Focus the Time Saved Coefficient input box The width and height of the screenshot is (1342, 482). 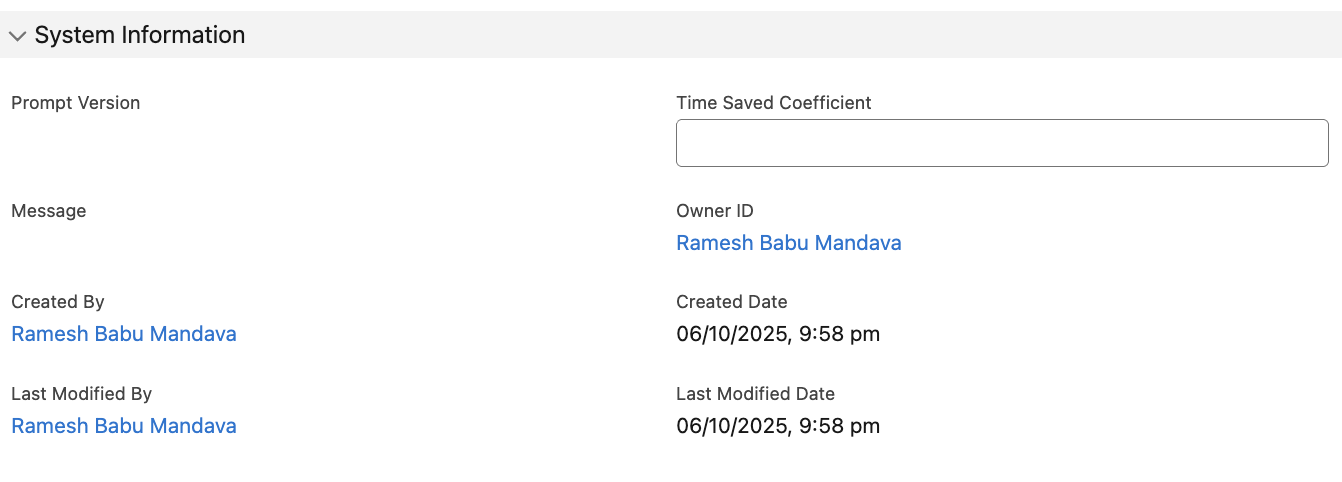pos(1001,143)
